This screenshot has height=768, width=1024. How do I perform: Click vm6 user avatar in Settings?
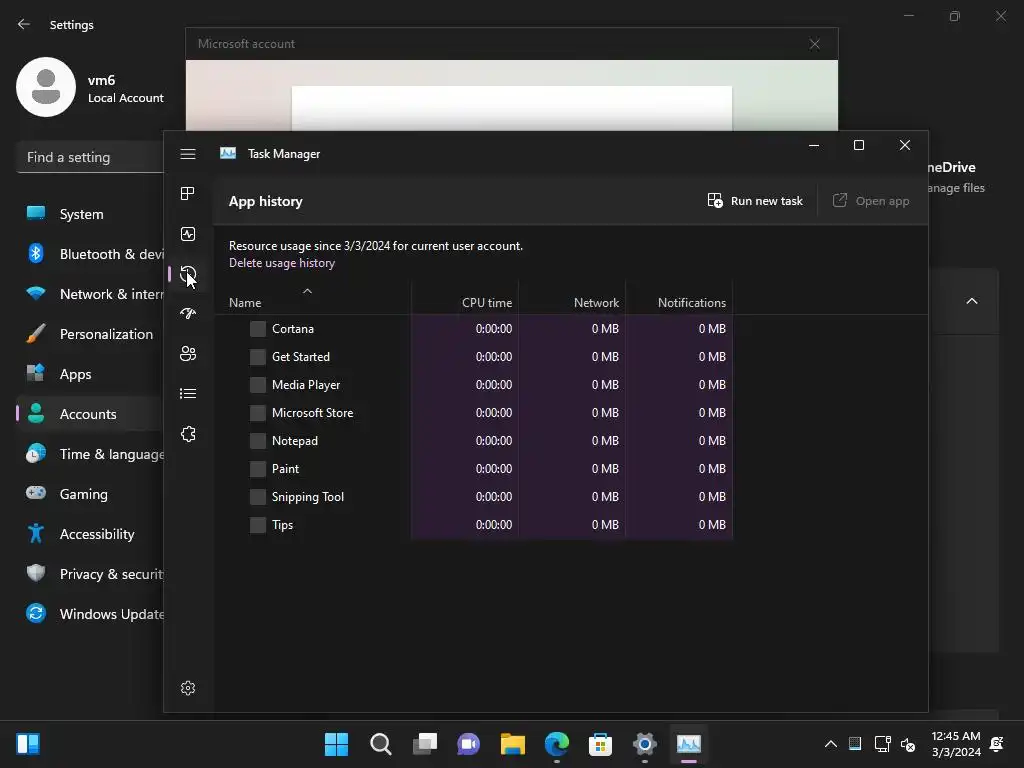click(46, 87)
